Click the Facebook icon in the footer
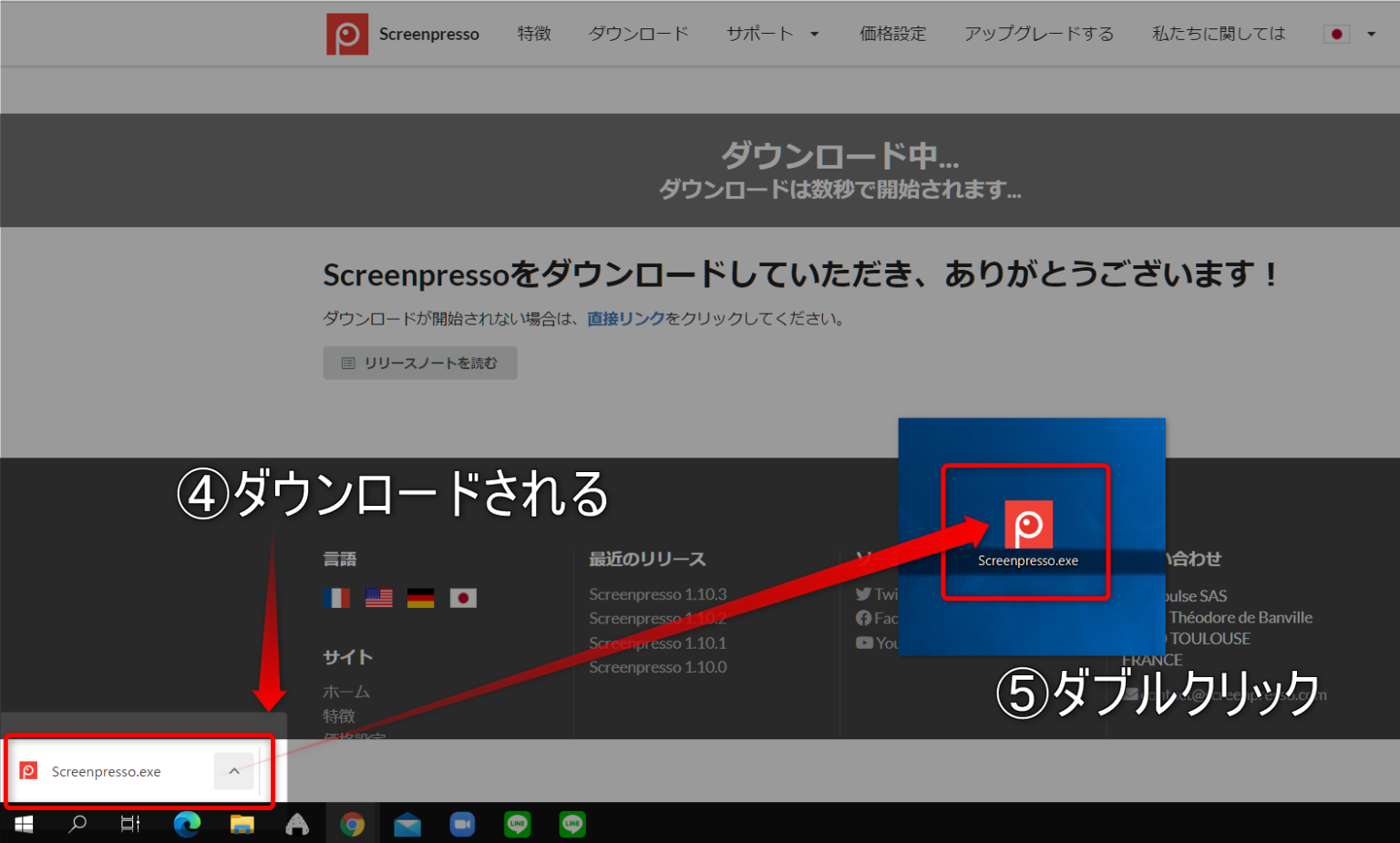The height and width of the screenshot is (843, 1400). 863,618
